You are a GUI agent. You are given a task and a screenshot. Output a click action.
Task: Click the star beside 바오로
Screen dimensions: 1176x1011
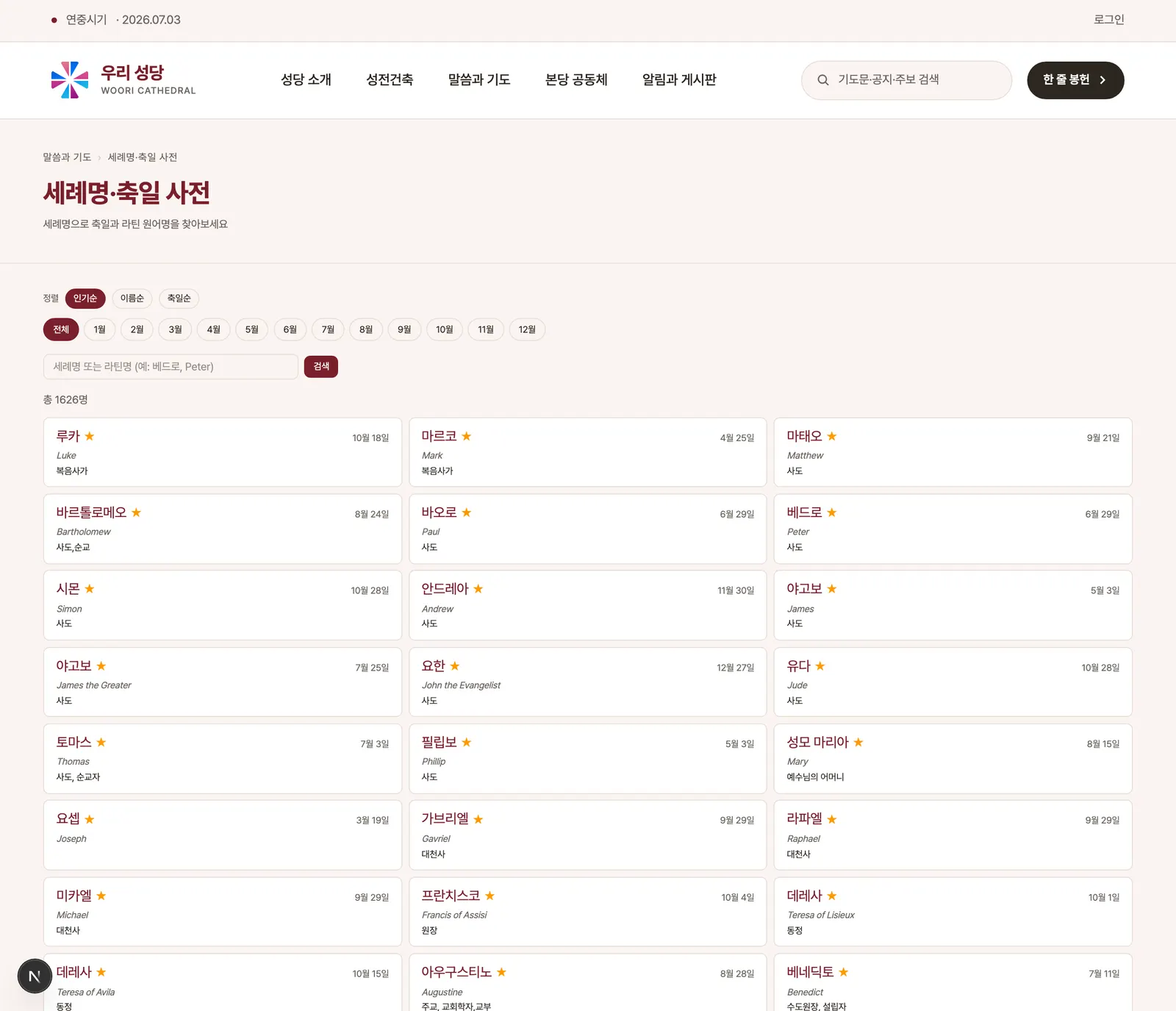point(467,512)
